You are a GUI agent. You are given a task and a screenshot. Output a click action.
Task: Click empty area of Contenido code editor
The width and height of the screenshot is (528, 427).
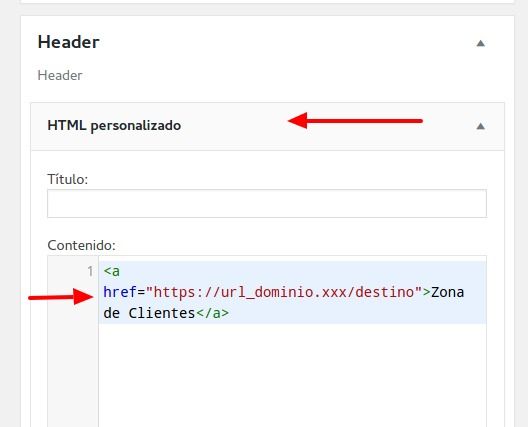[x=292, y=374]
